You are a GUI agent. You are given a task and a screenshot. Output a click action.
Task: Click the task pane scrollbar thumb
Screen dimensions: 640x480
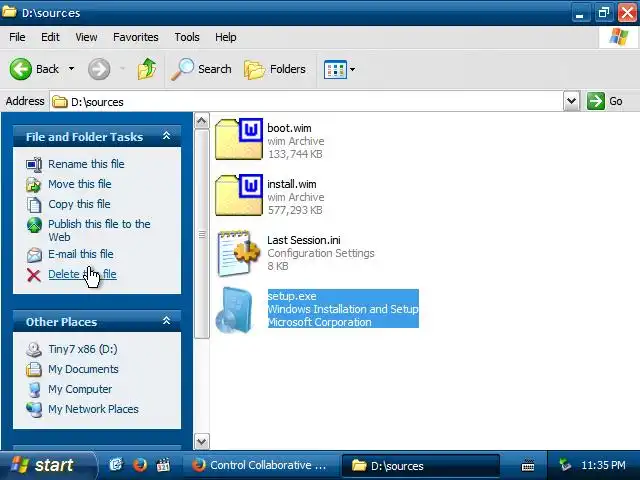click(x=202, y=234)
